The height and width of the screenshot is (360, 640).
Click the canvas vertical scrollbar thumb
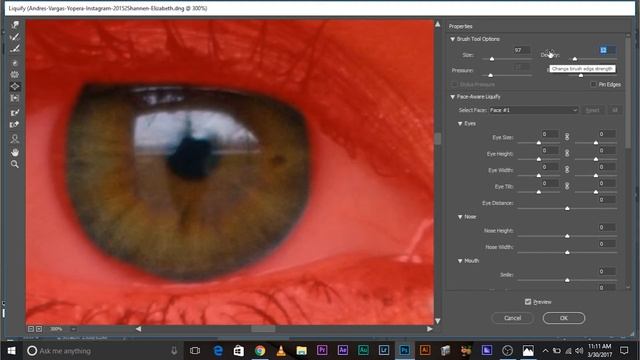[x=438, y=139]
